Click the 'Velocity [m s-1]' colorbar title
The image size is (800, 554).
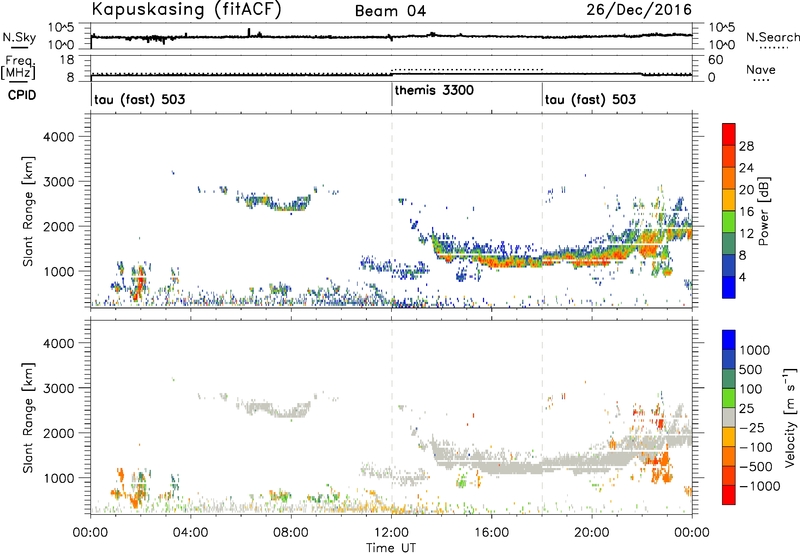point(790,417)
